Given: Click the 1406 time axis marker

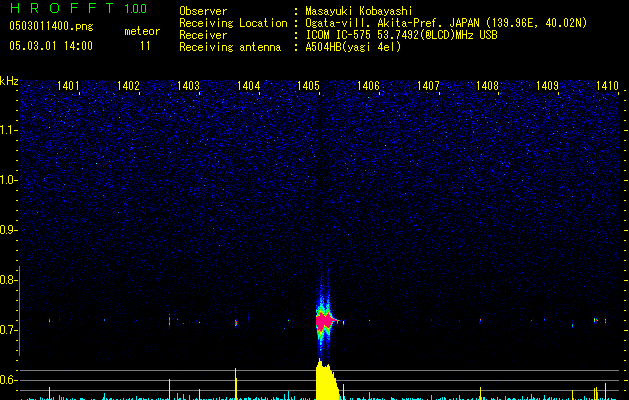Looking at the screenshot, I should pyautogui.click(x=368, y=86).
